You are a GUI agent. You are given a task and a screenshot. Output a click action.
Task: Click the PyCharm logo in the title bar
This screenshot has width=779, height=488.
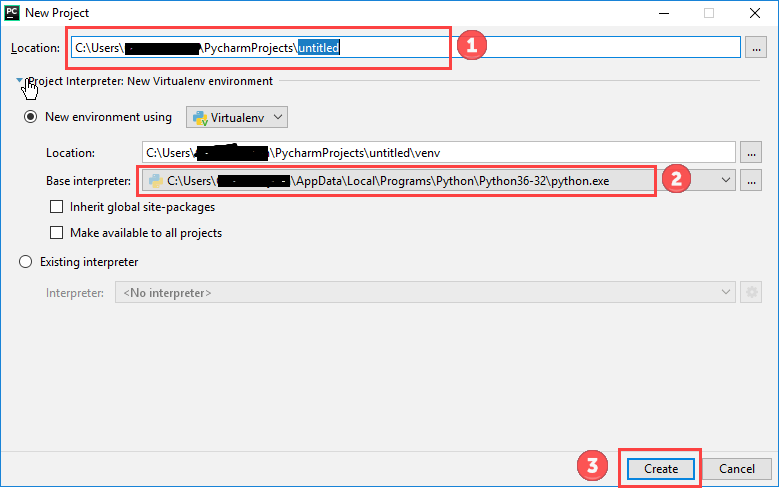pos(12,12)
